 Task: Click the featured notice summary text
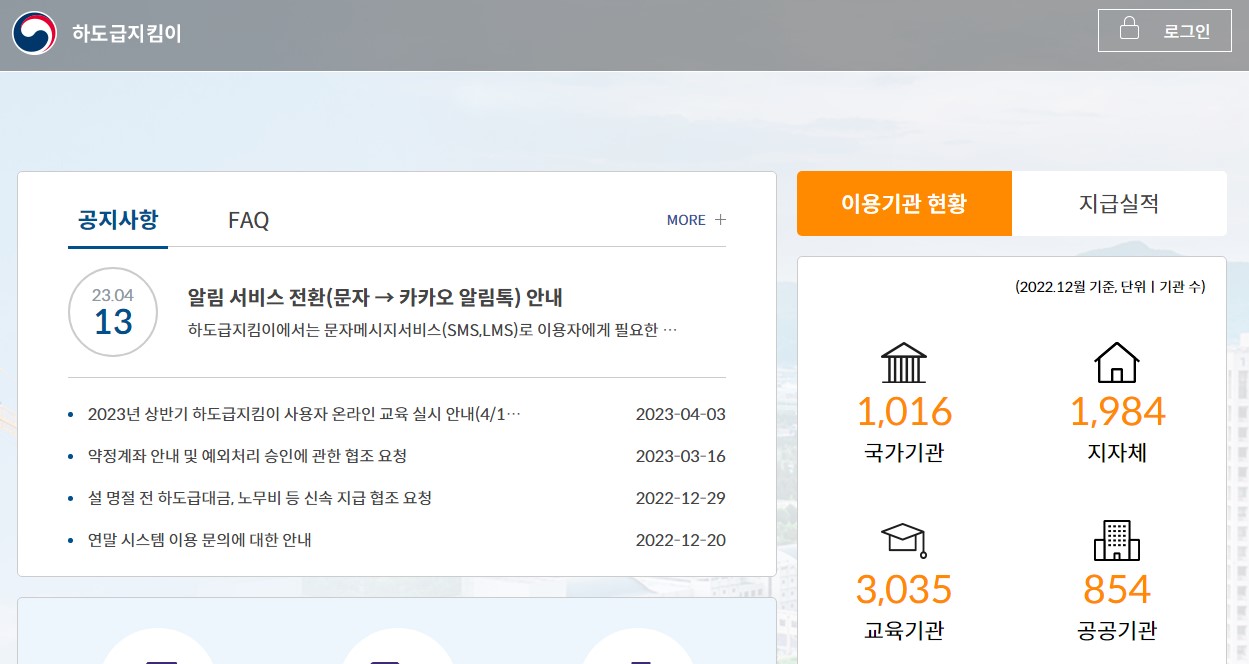point(433,329)
